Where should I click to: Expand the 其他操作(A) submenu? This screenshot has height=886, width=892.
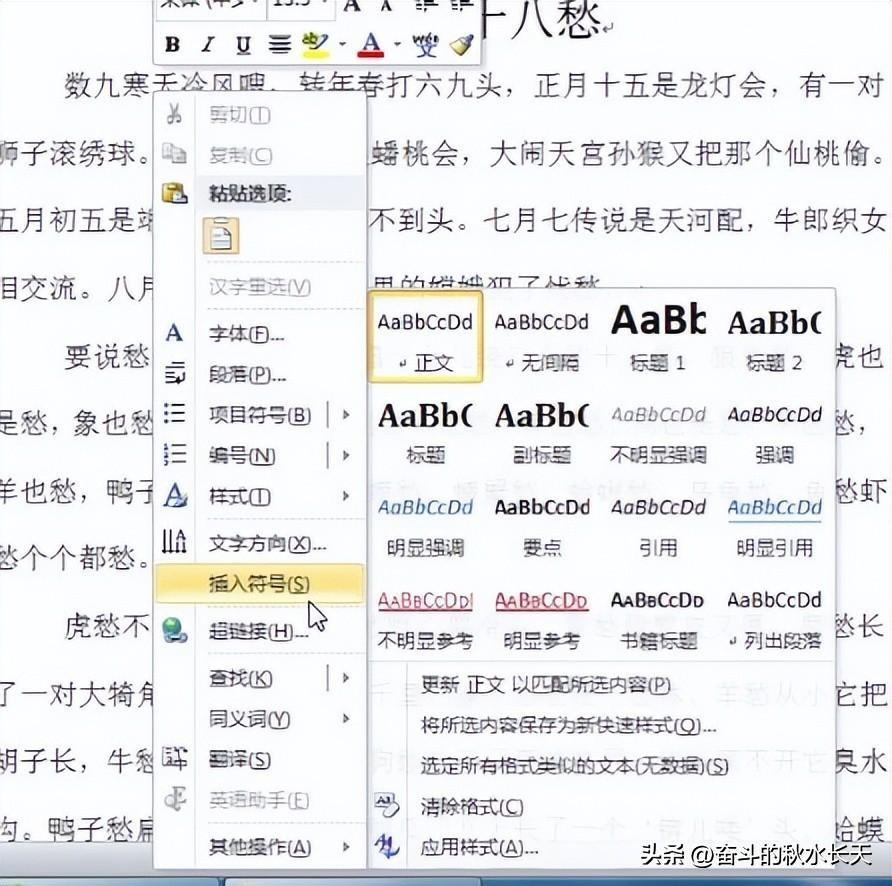point(345,847)
